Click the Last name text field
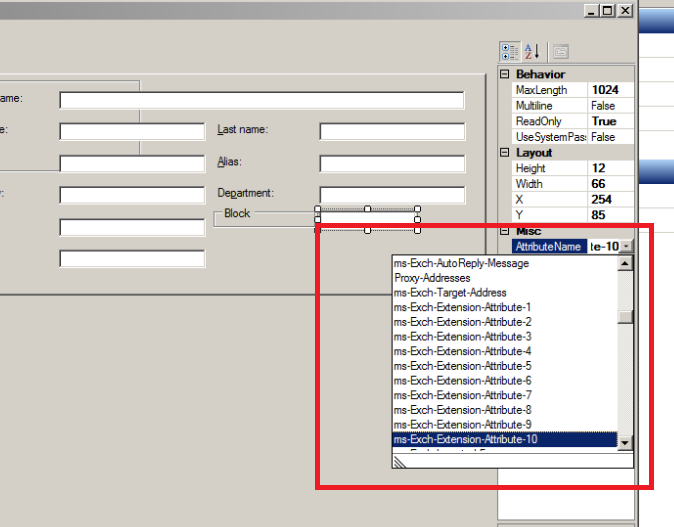The image size is (674, 527). tap(392, 131)
